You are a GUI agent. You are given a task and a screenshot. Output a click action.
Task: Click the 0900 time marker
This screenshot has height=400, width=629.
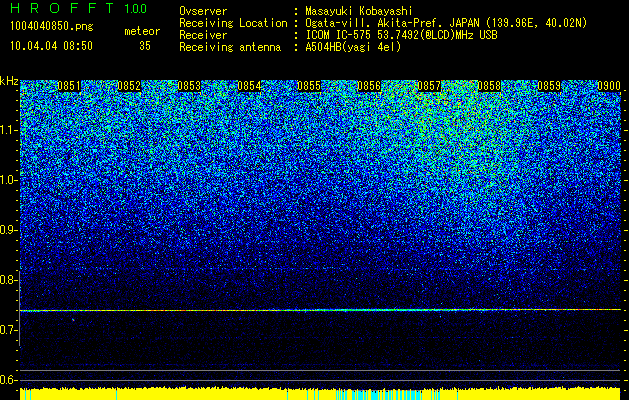(609, 86)
